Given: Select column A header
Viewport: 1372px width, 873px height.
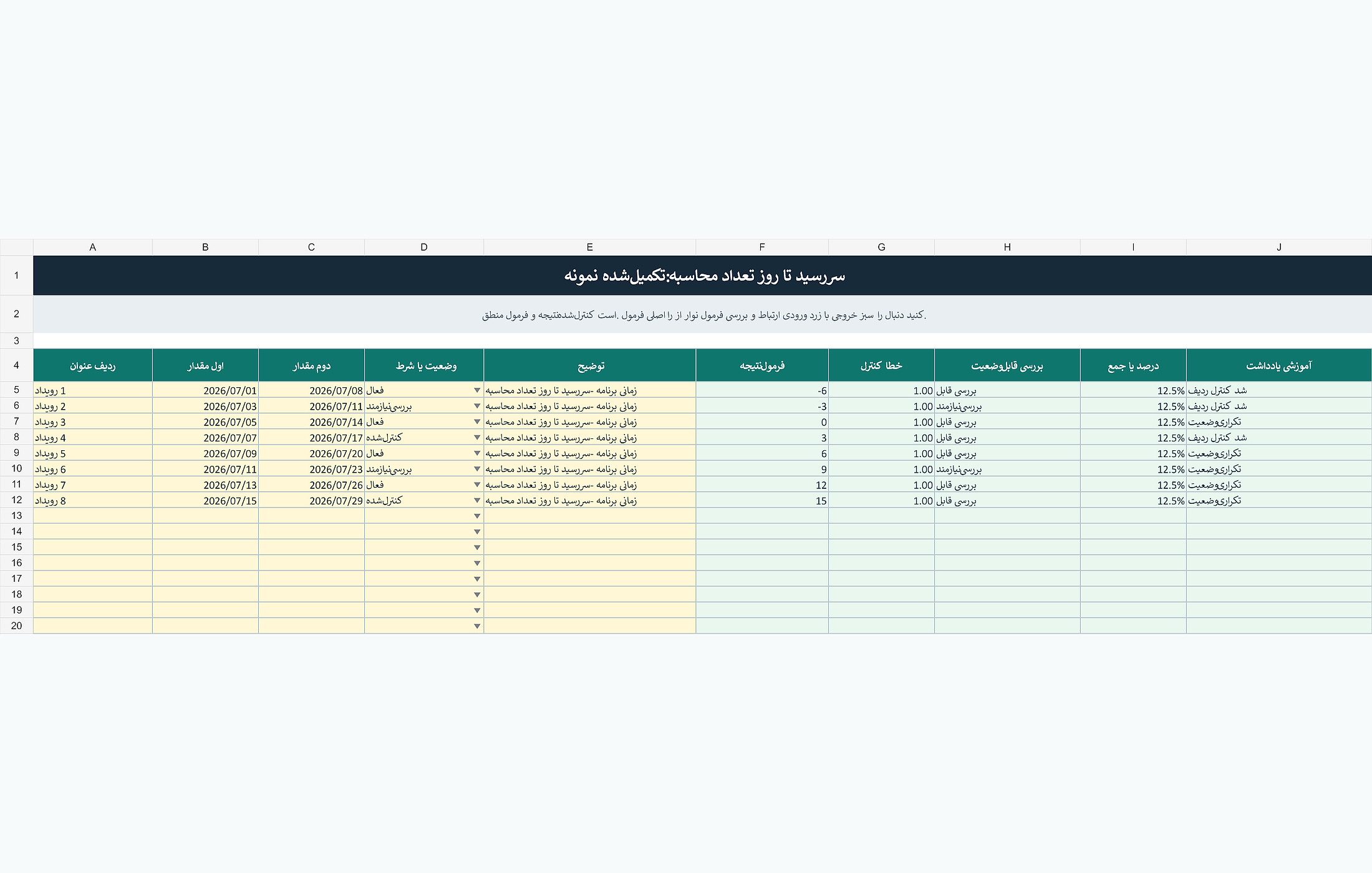Looking at the screenshot, I should [x=93, y=247].
